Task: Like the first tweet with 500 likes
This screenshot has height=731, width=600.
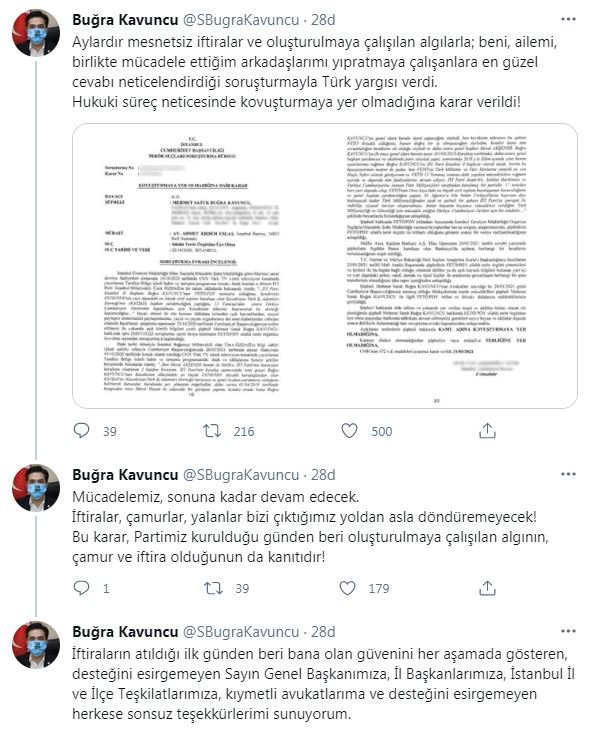Action: coord(349,431)
